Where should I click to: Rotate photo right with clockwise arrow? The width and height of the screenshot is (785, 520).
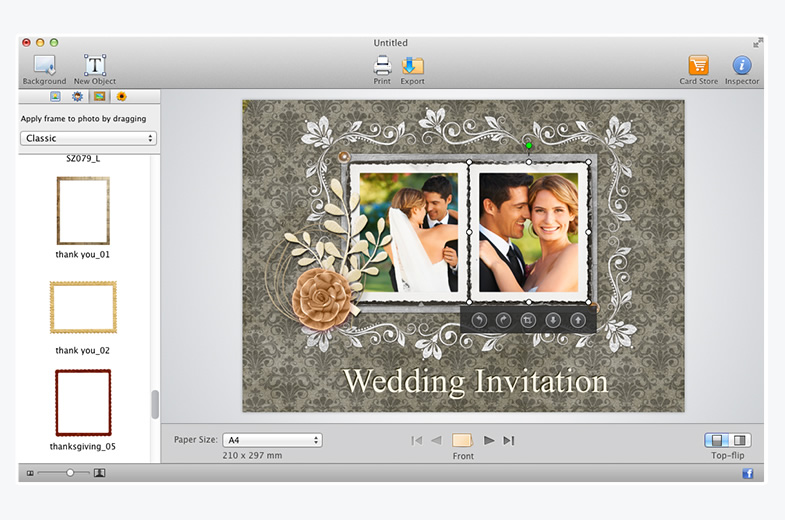click(503, 320)
